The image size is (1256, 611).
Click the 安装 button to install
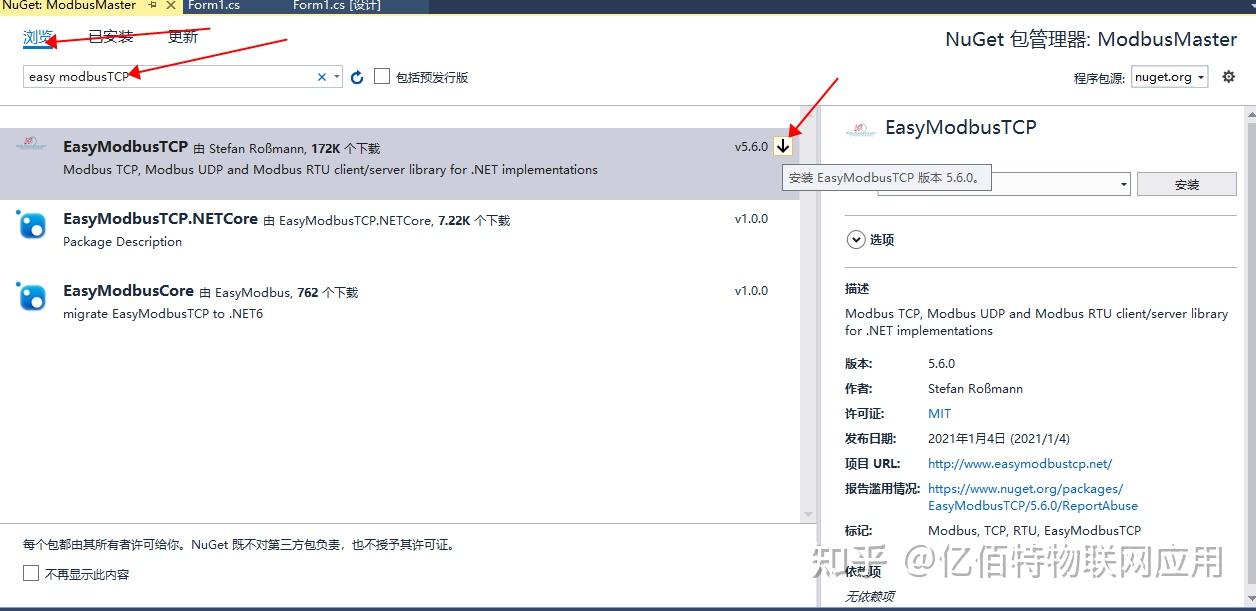(1186, 184)
